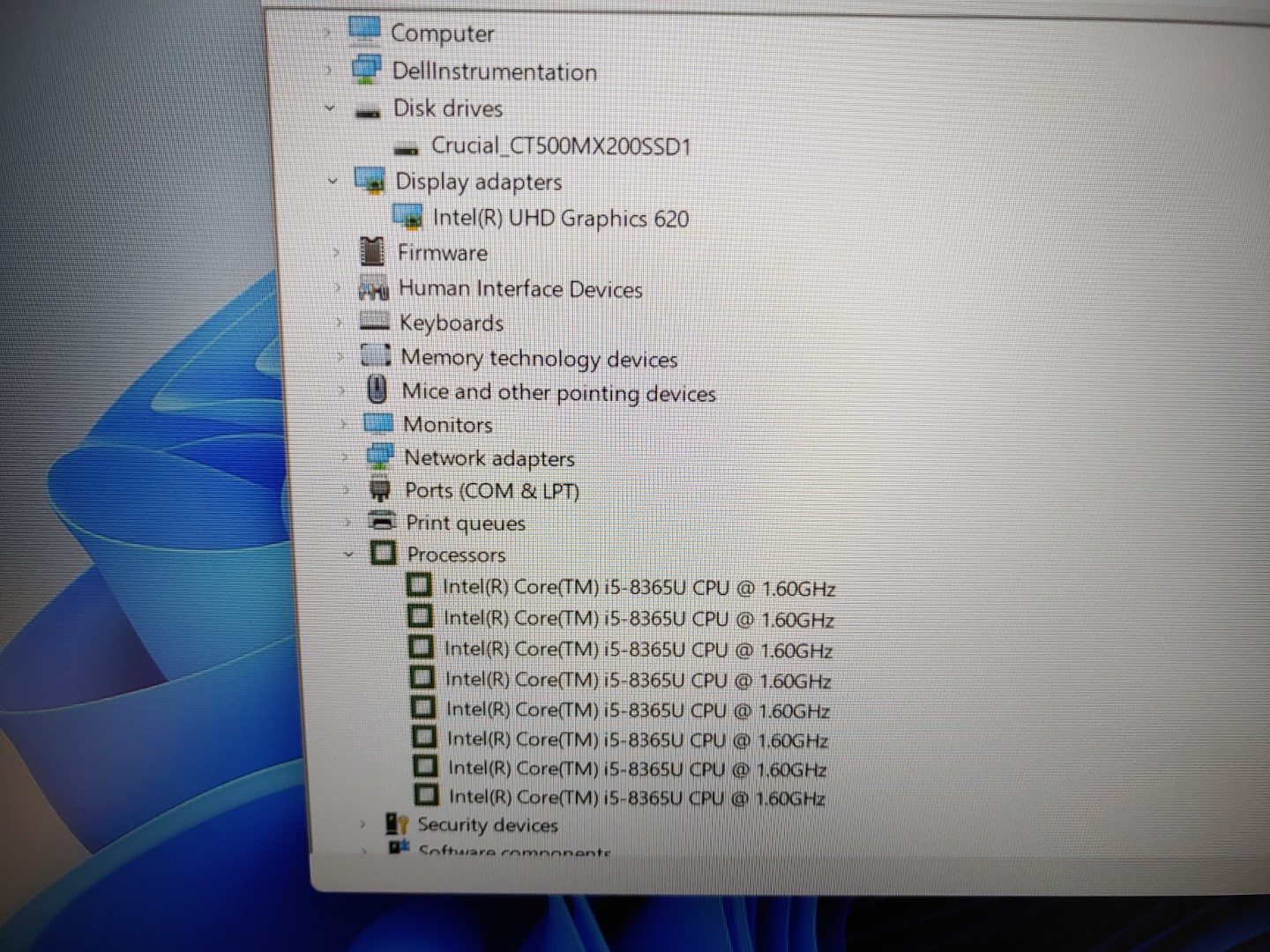
Task: Select the Intel(R) UHD Graphics 620 label
Action: coord(561,218)
